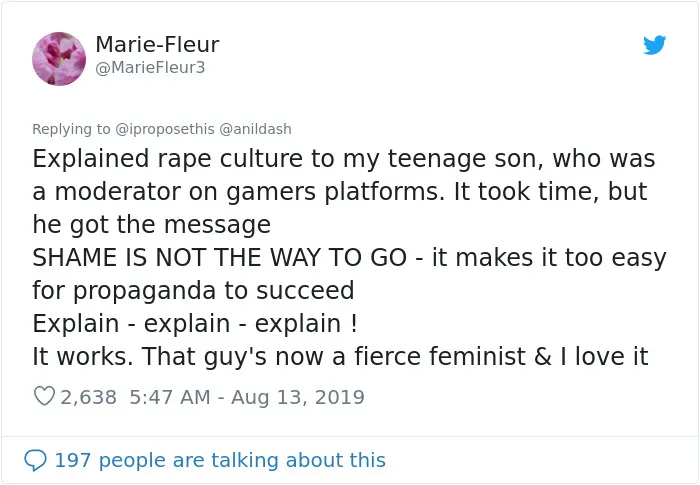View 197 people are talking about this
The height and width of the screenshot is (485, 700).
tap(220, 460)
